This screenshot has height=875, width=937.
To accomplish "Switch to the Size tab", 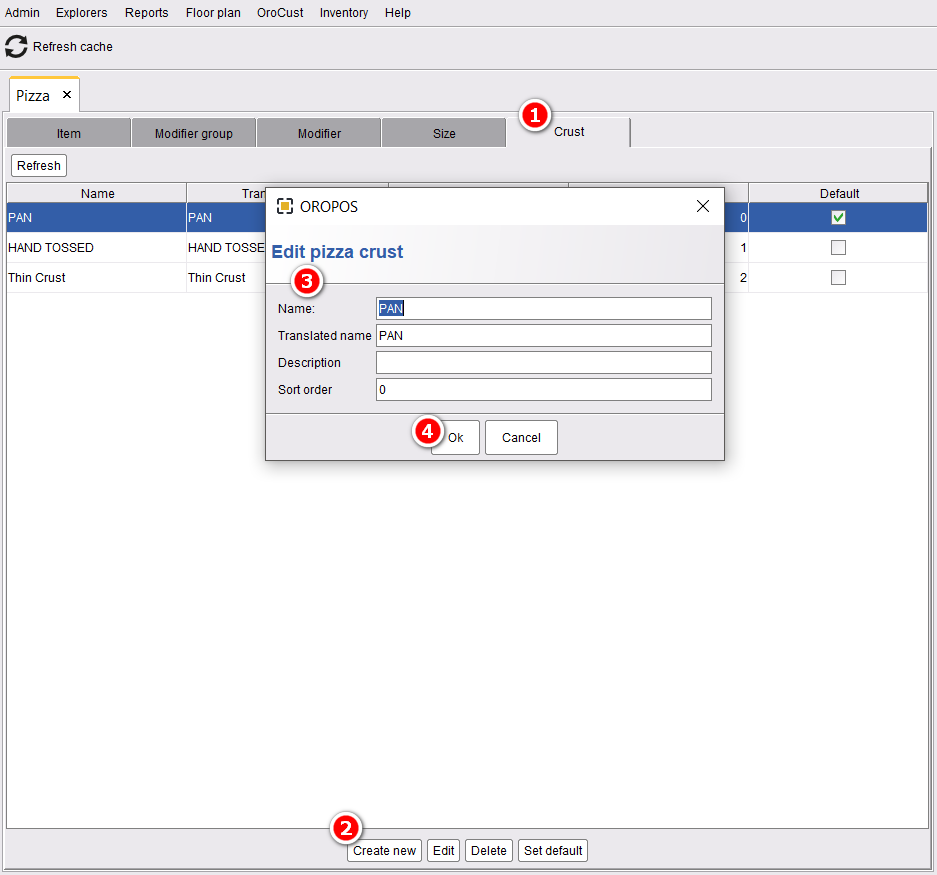I will 444,133.
